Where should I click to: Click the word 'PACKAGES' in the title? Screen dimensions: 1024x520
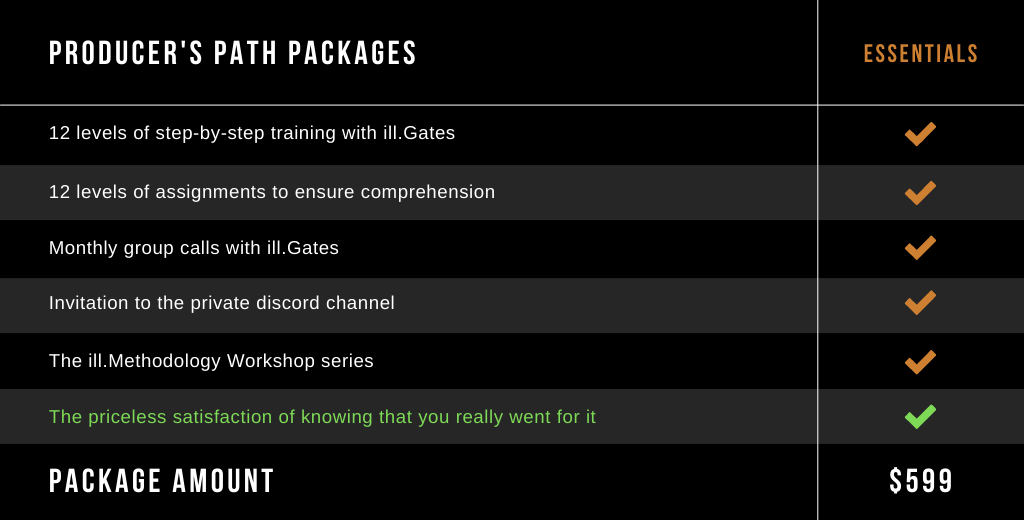point(352,53)
